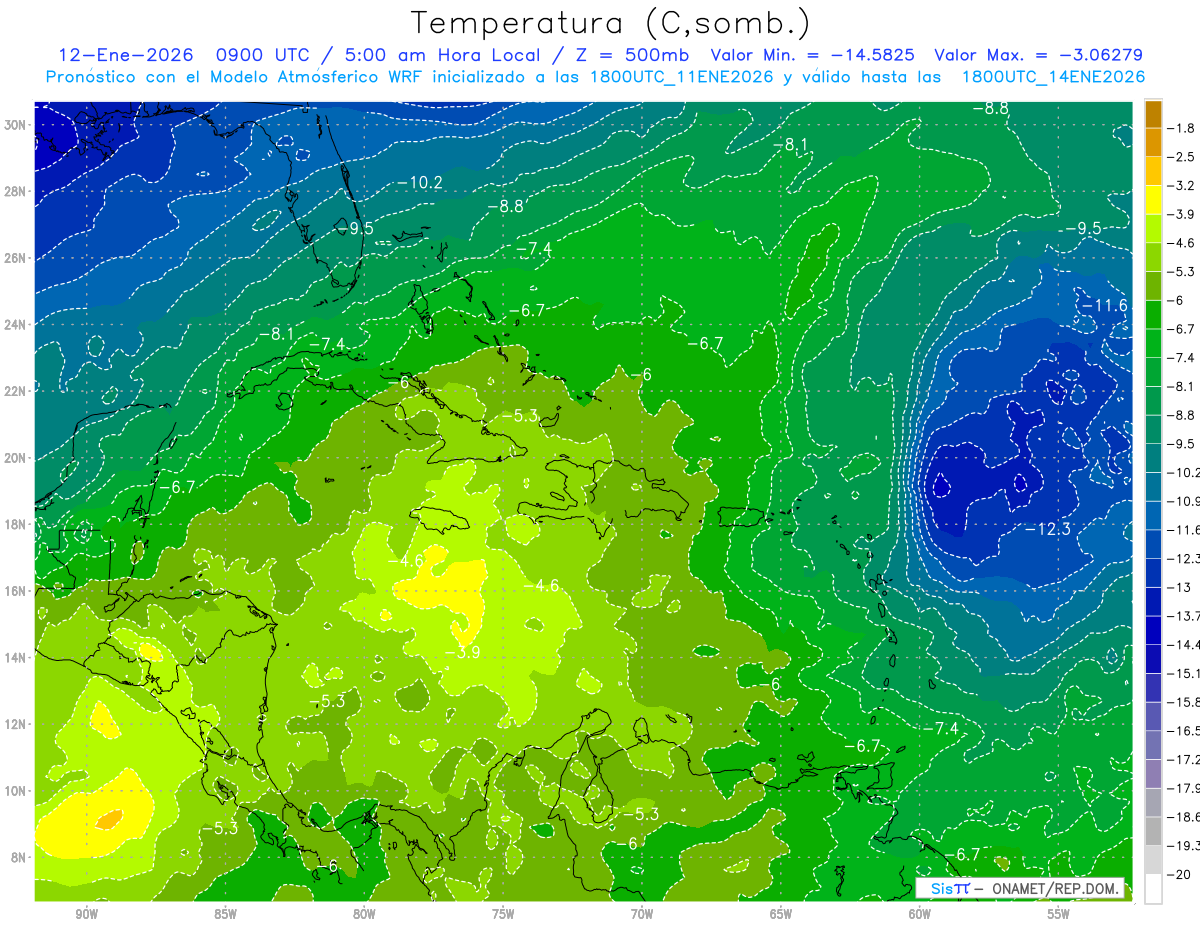The image size is (1200, 927).
Task: Click the '8N' latitude axis label
Action: click(18, 857)
